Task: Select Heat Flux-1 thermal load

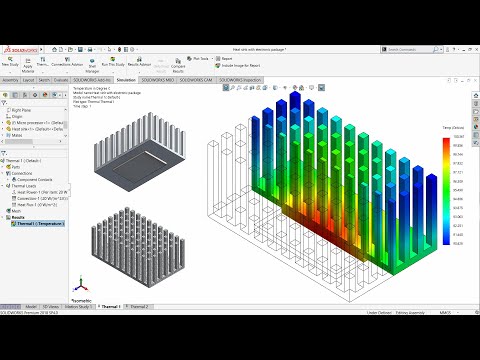Action: click(x=34, y=205)
